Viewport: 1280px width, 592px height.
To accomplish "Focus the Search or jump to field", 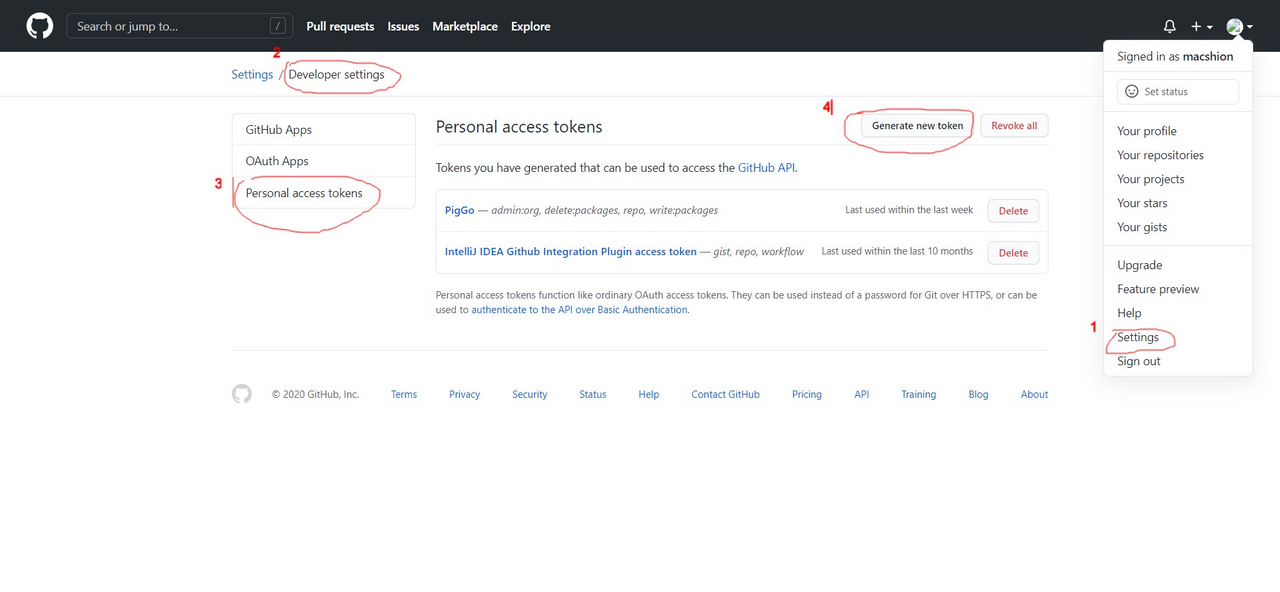I will [180, 26].
